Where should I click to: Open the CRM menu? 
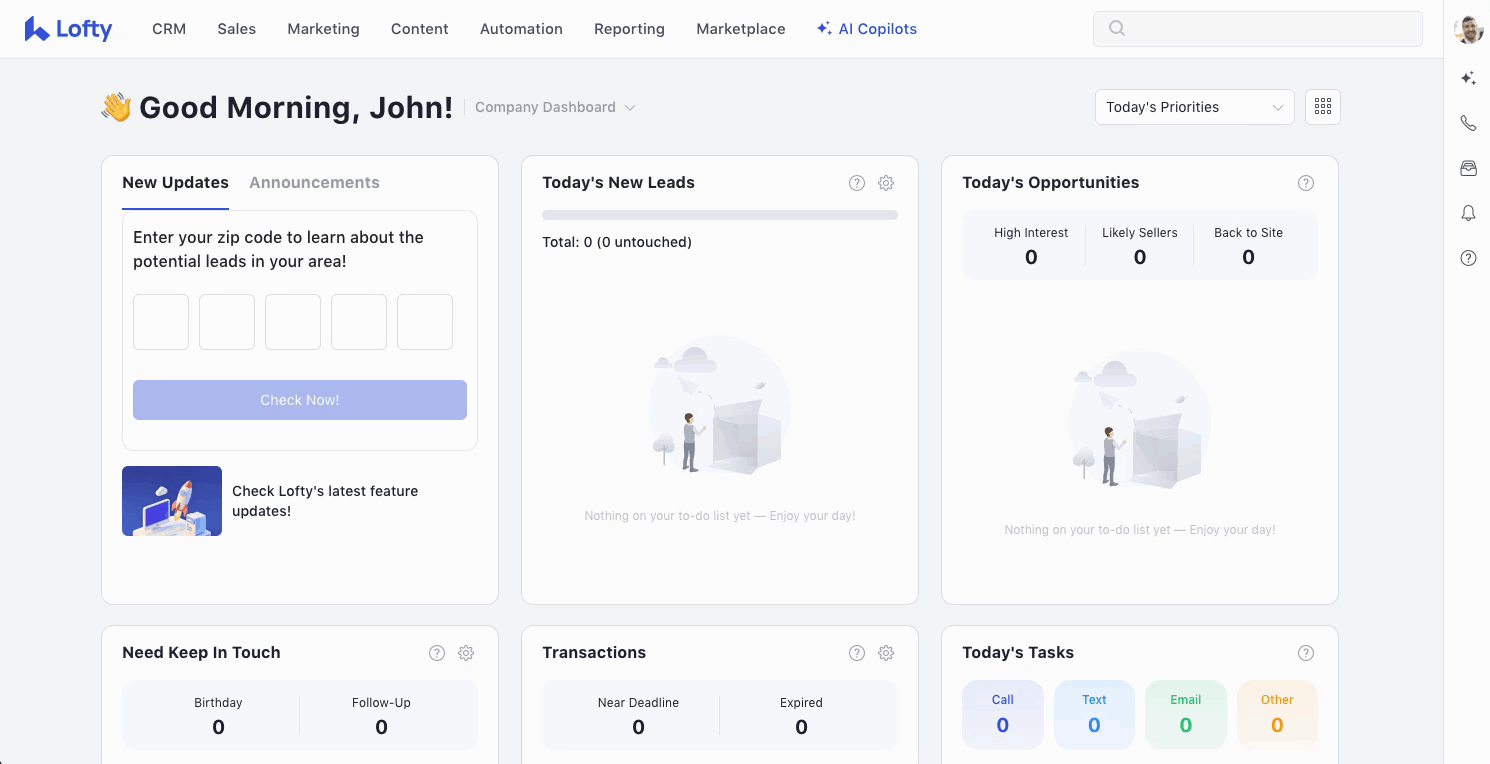point(169,29)
